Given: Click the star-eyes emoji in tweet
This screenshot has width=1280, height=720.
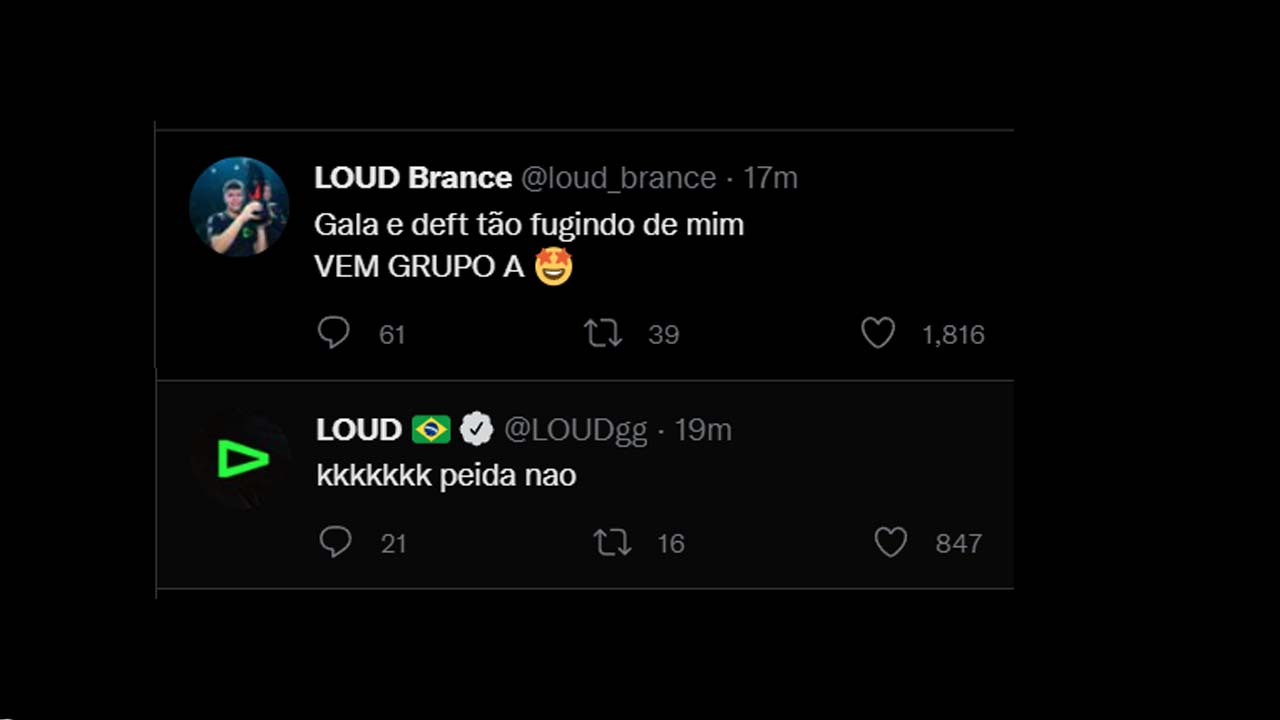Looking at the screenshot, I should click(553, 267).
